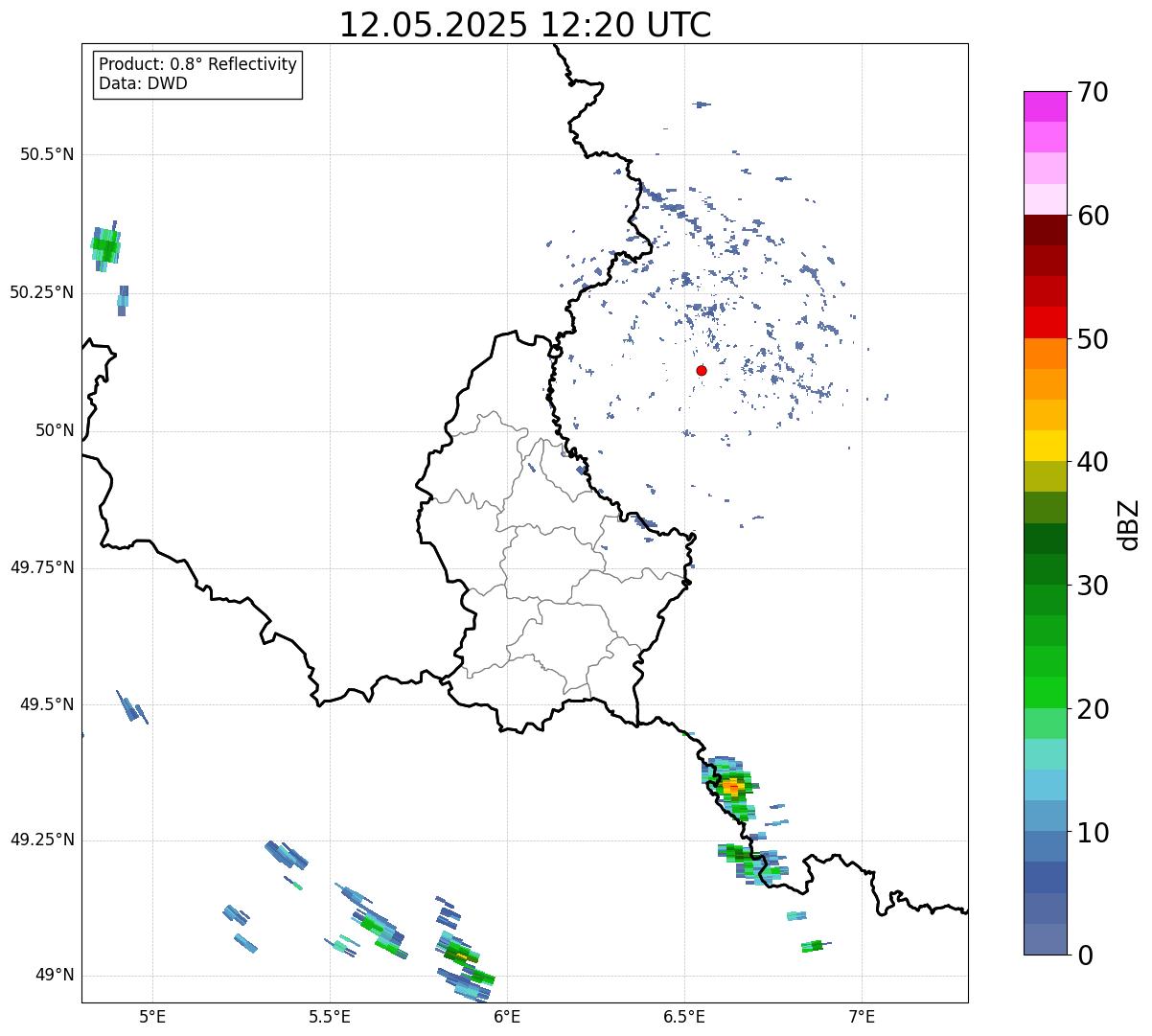Click the green echo cell near 50.35°N west

(x=105, y=247)
